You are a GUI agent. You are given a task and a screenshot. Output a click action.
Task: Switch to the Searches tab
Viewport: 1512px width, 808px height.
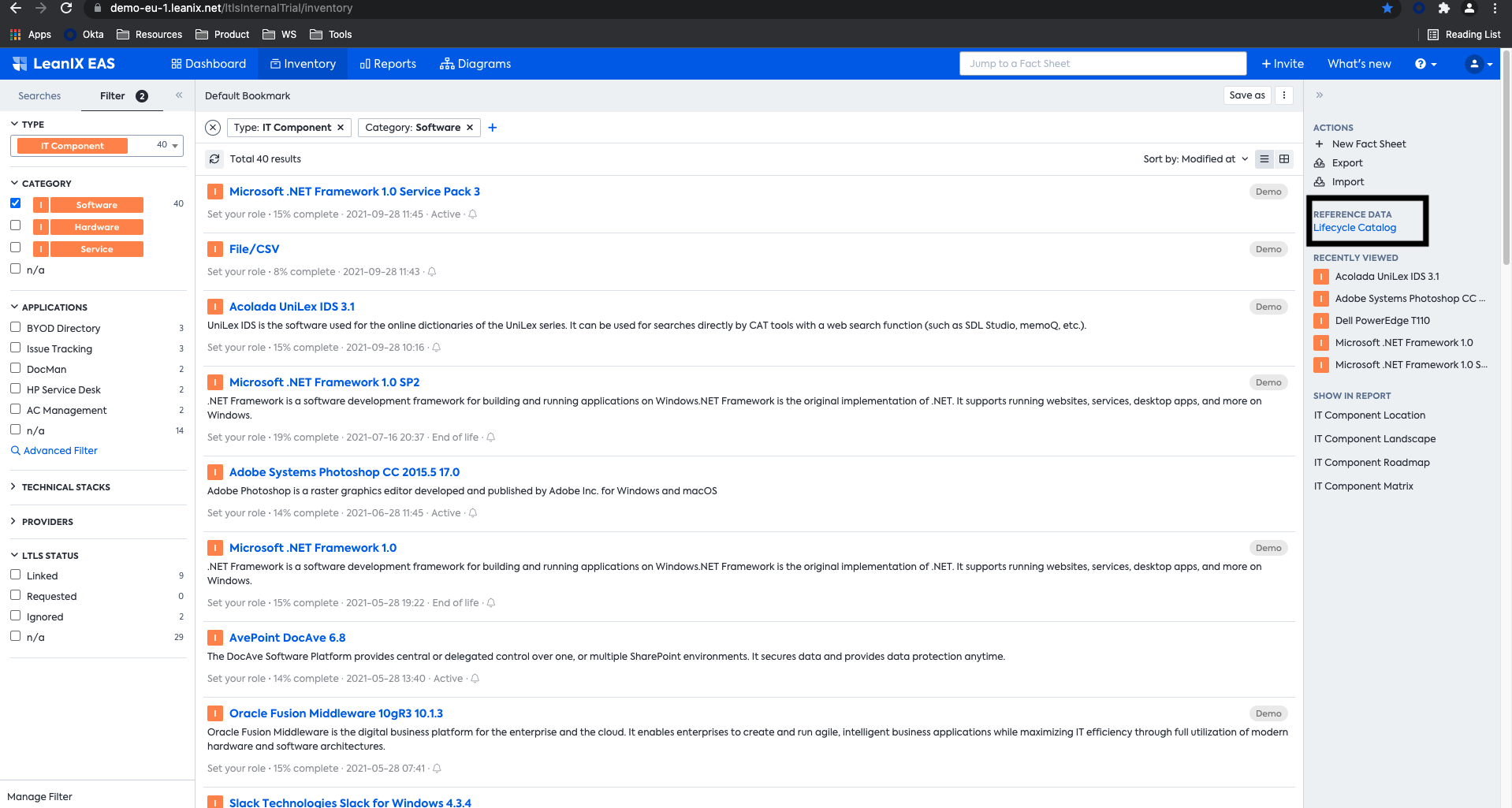[39, 96]
